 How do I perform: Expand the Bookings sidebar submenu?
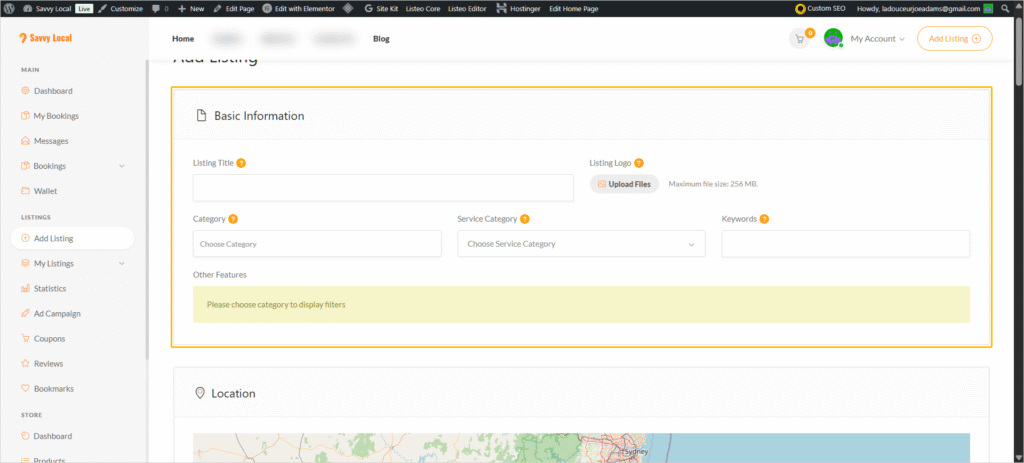tap(121, 166)
